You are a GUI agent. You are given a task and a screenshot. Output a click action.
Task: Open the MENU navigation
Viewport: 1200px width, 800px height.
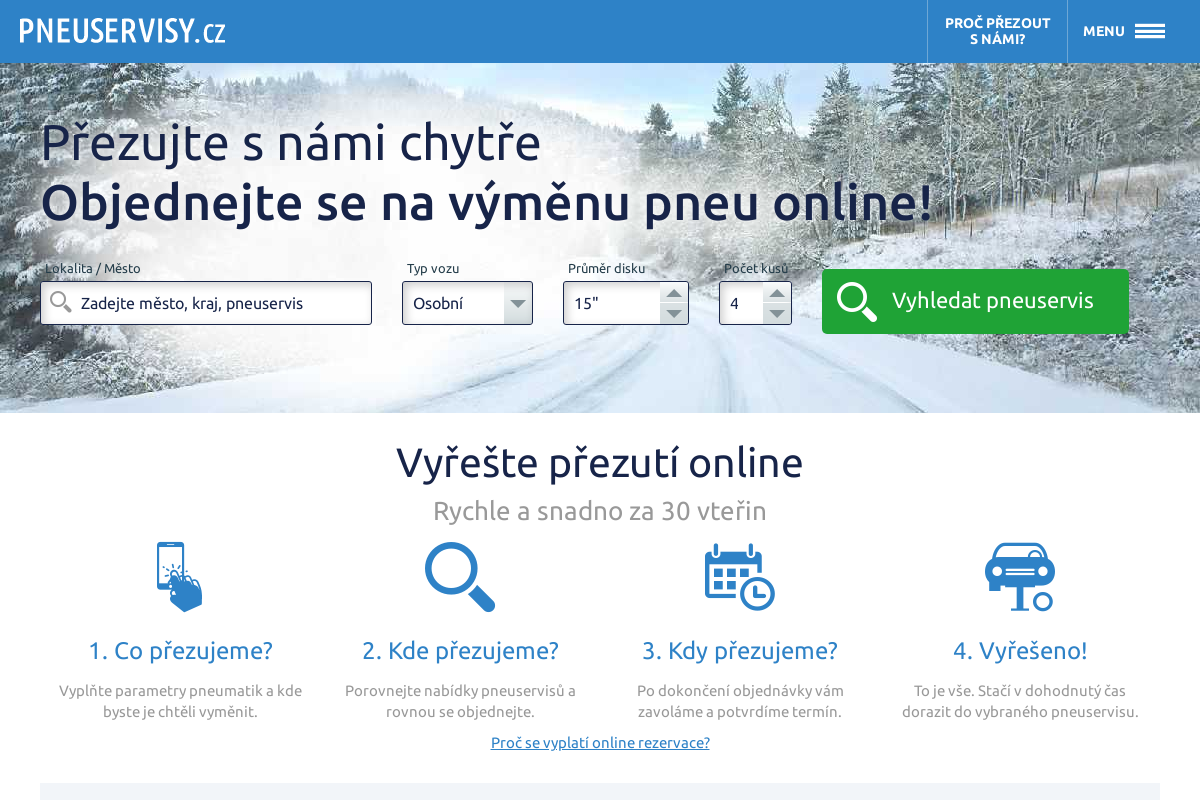[x=1103, y=31]
